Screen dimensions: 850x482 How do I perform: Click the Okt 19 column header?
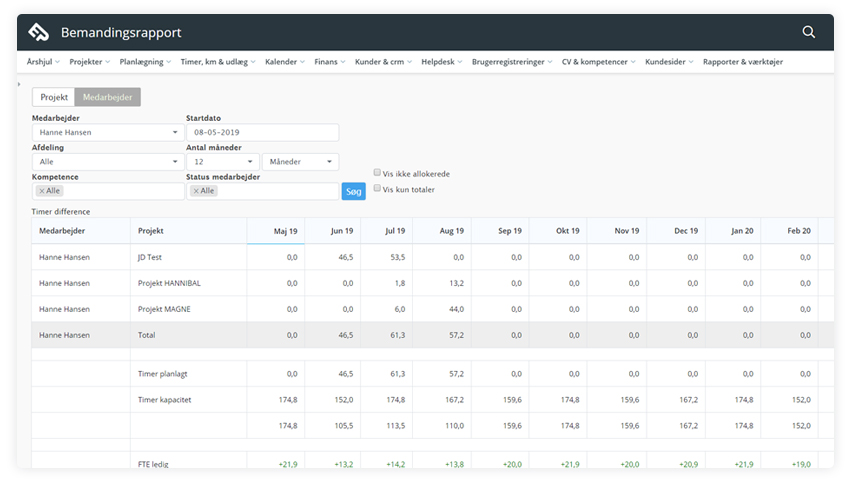[558, 230]
